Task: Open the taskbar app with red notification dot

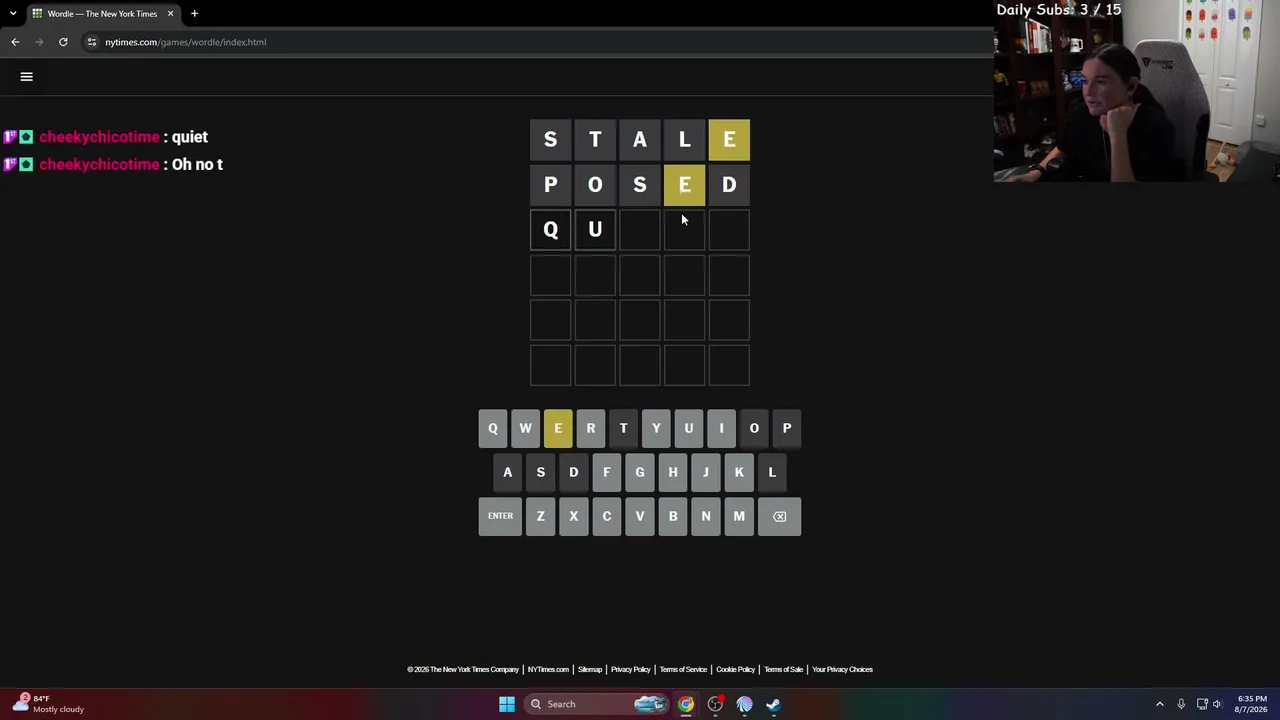Action: tap(715, 704)
